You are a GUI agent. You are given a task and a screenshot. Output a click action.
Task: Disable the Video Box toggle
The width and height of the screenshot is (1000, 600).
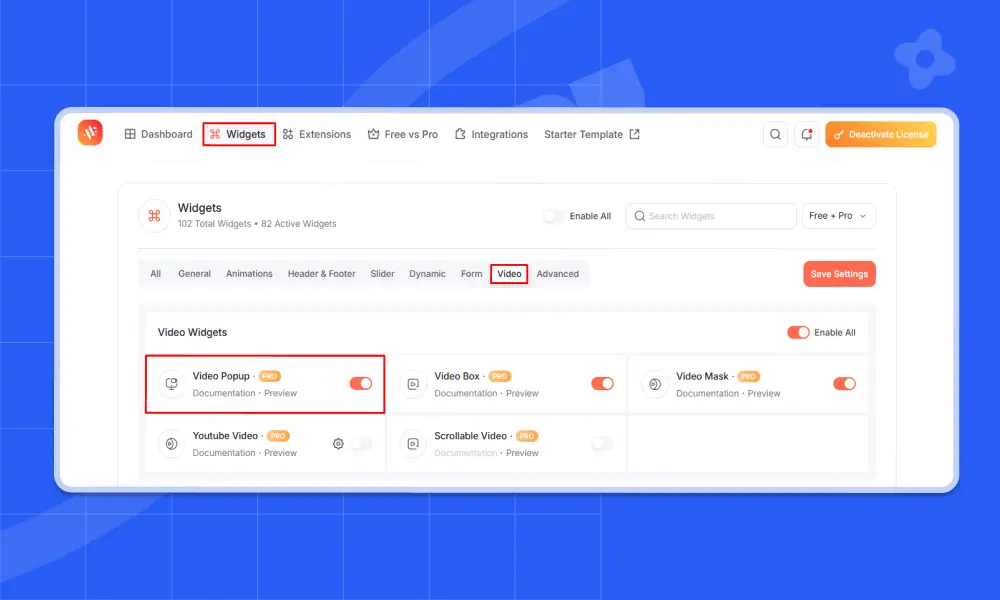[x=602, y=383]
